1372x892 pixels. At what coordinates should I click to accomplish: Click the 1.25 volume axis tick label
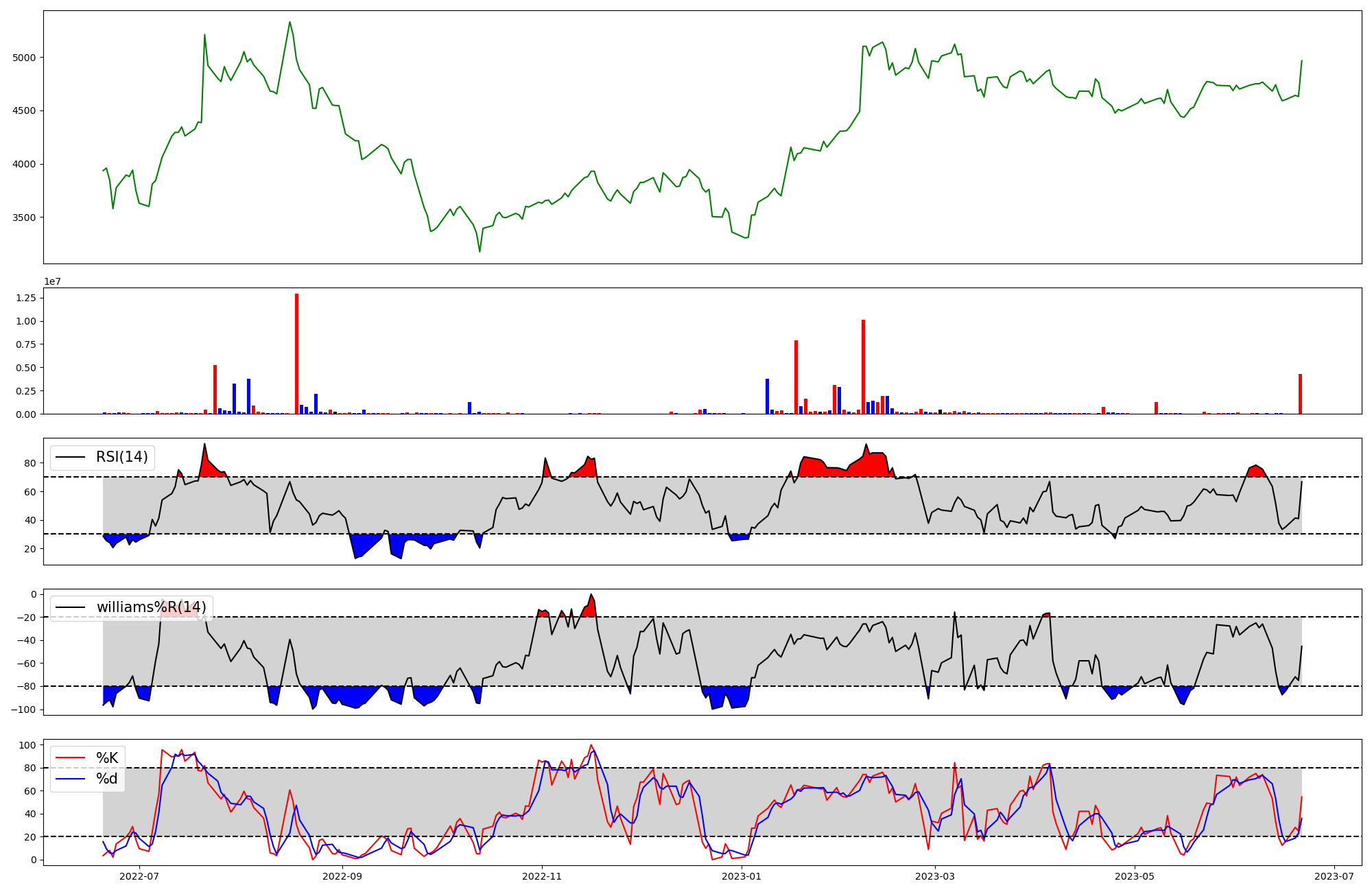[27, 298]
